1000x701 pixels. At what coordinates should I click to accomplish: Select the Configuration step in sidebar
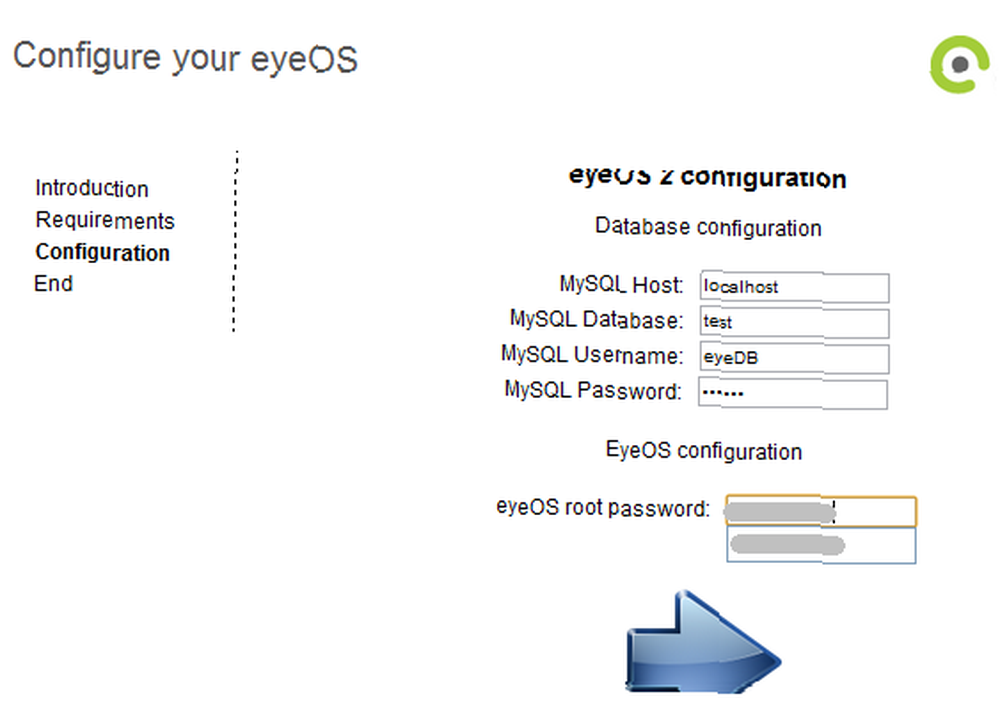coord(103,252)
